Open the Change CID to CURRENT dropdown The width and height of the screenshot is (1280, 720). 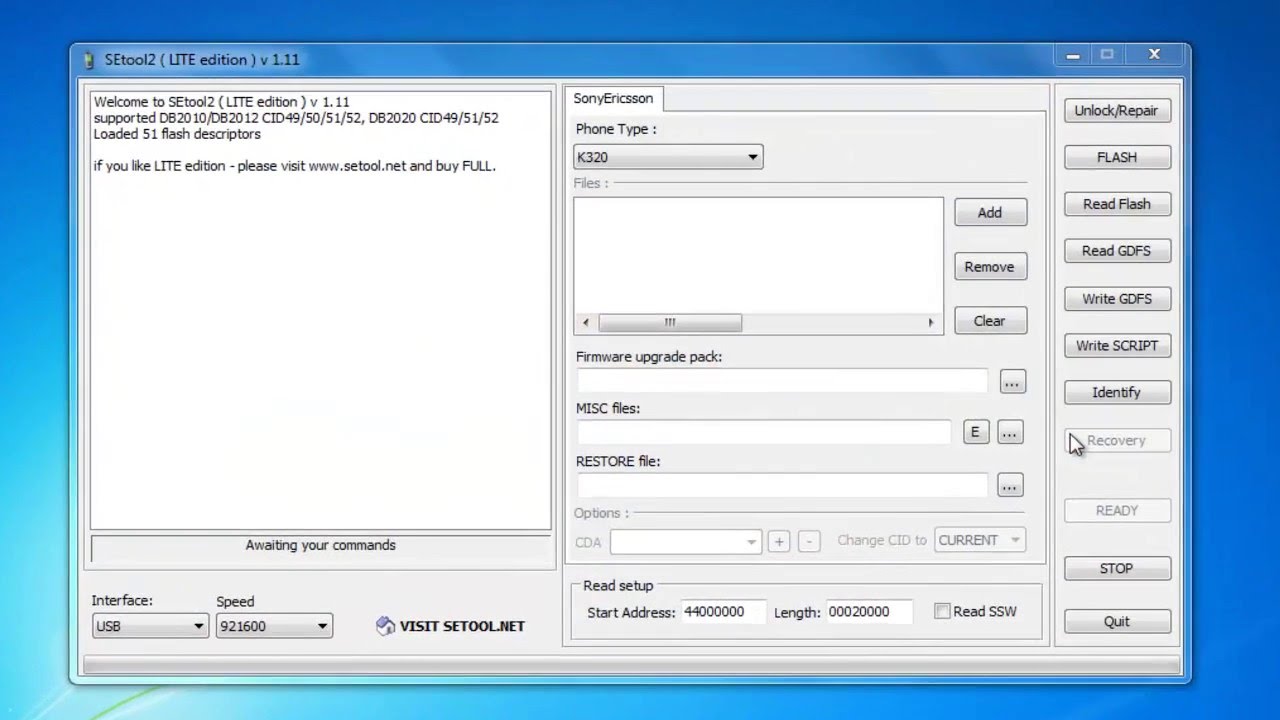pos(979,540)
